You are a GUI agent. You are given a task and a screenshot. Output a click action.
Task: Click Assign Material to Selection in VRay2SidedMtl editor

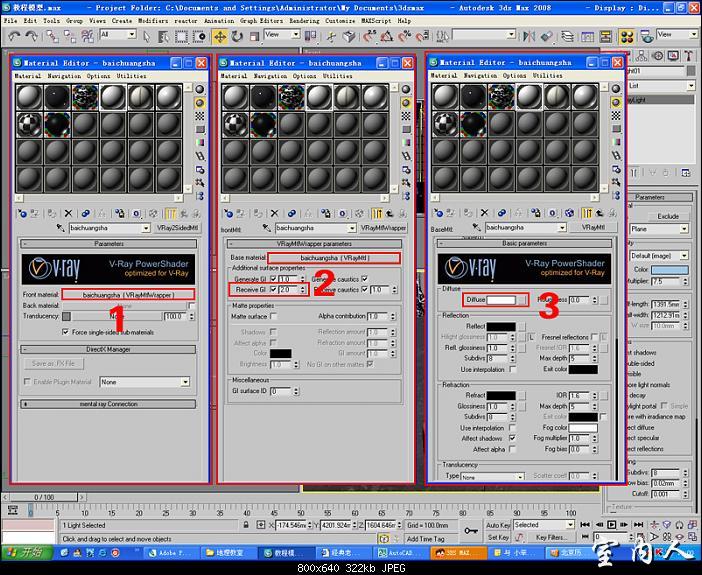click(x=52, y=214)
